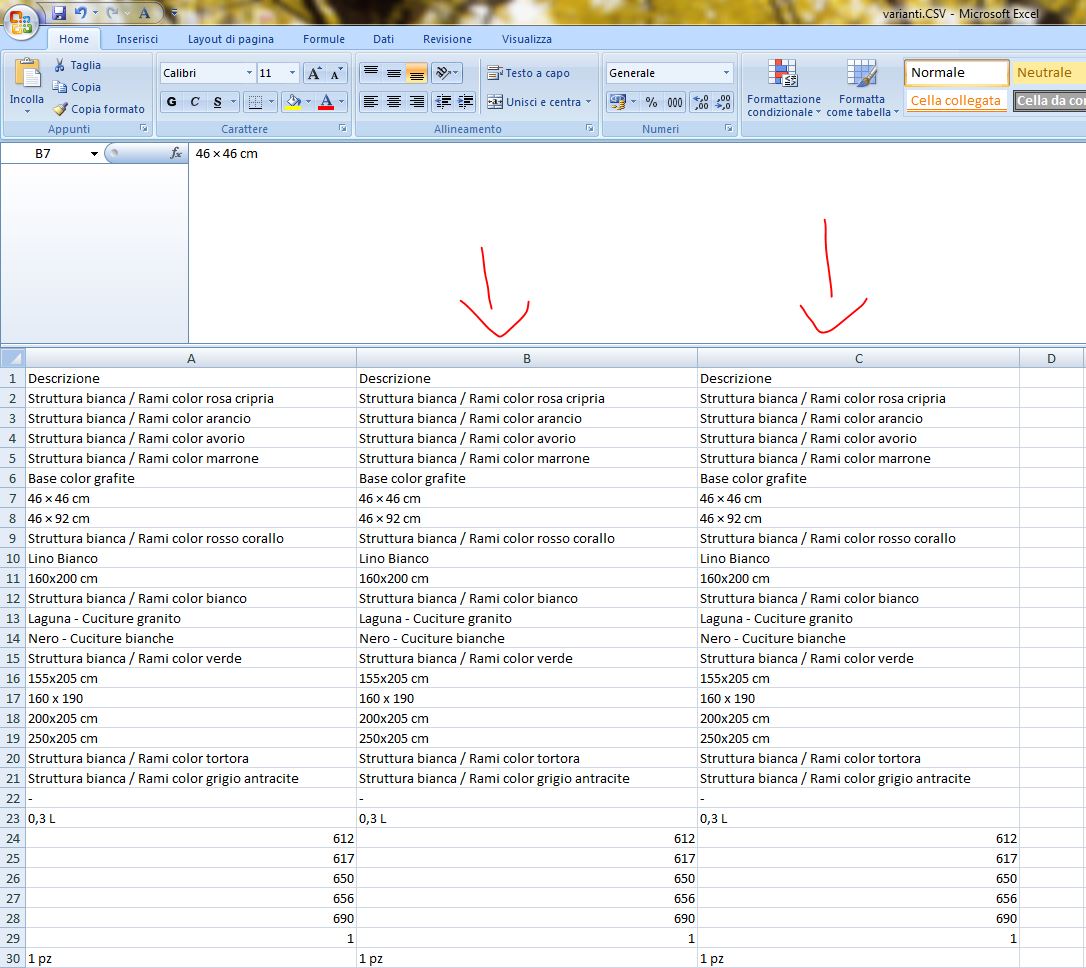Open Carattere dialog launcher
The image size is (1086, 968).
(343, 128)
